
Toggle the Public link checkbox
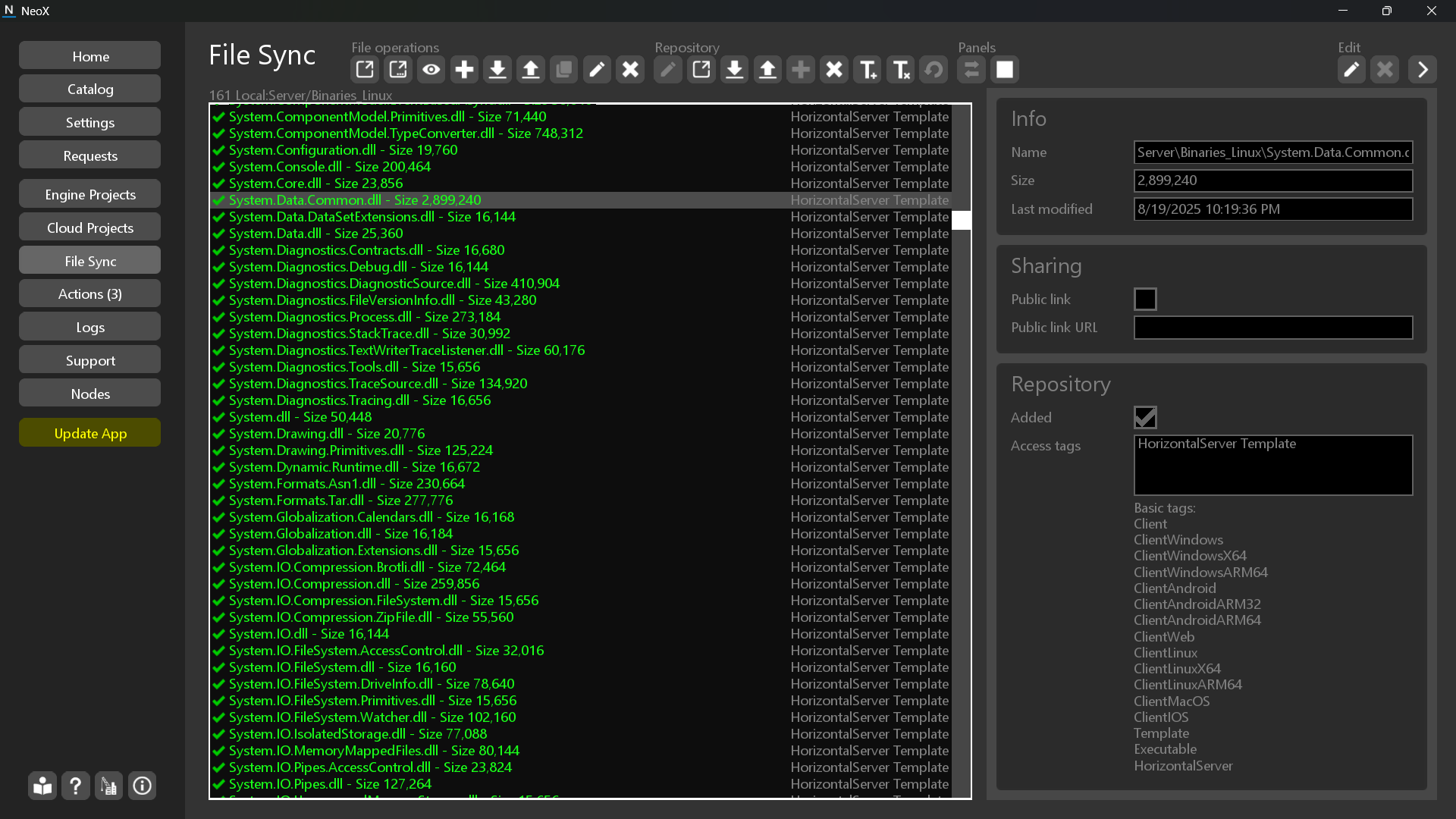pyautogui.click(x=1145, y=299)
